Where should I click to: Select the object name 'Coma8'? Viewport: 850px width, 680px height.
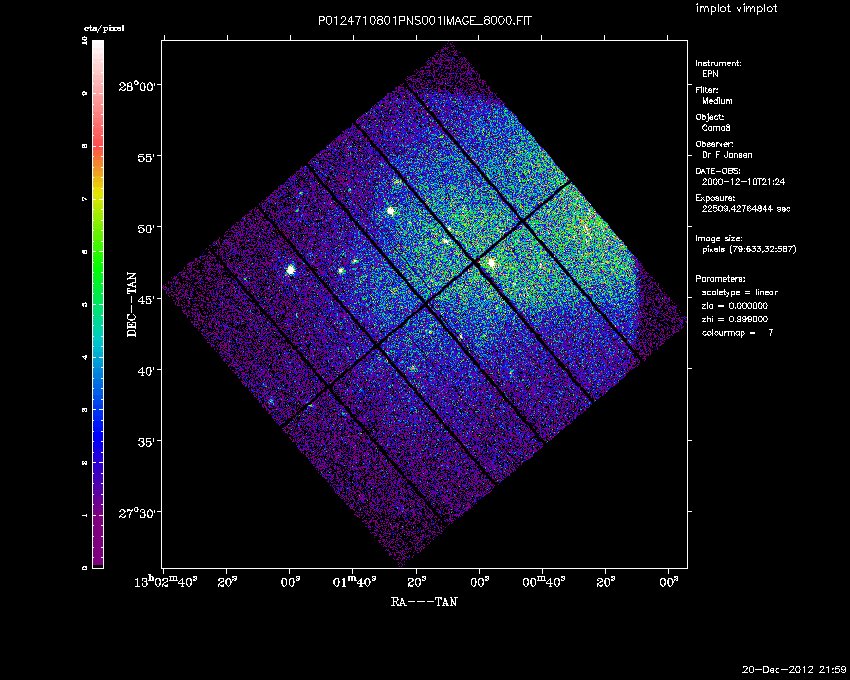[716, 128]
